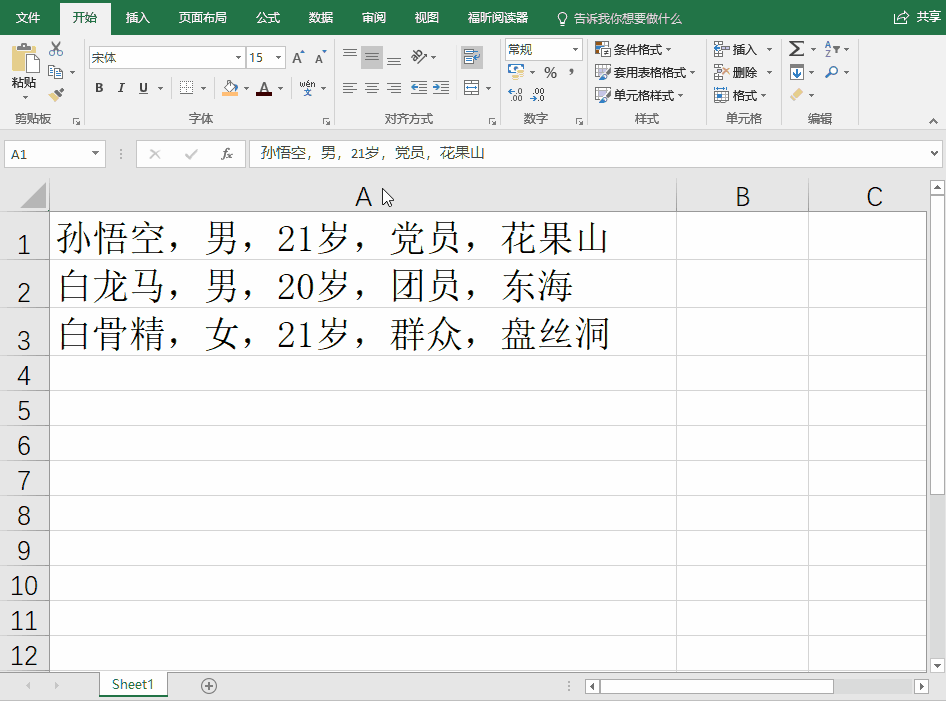Open the 常规 number format dropdown
The height and width of the screenshot is (701, 946).
click(573, 48)
